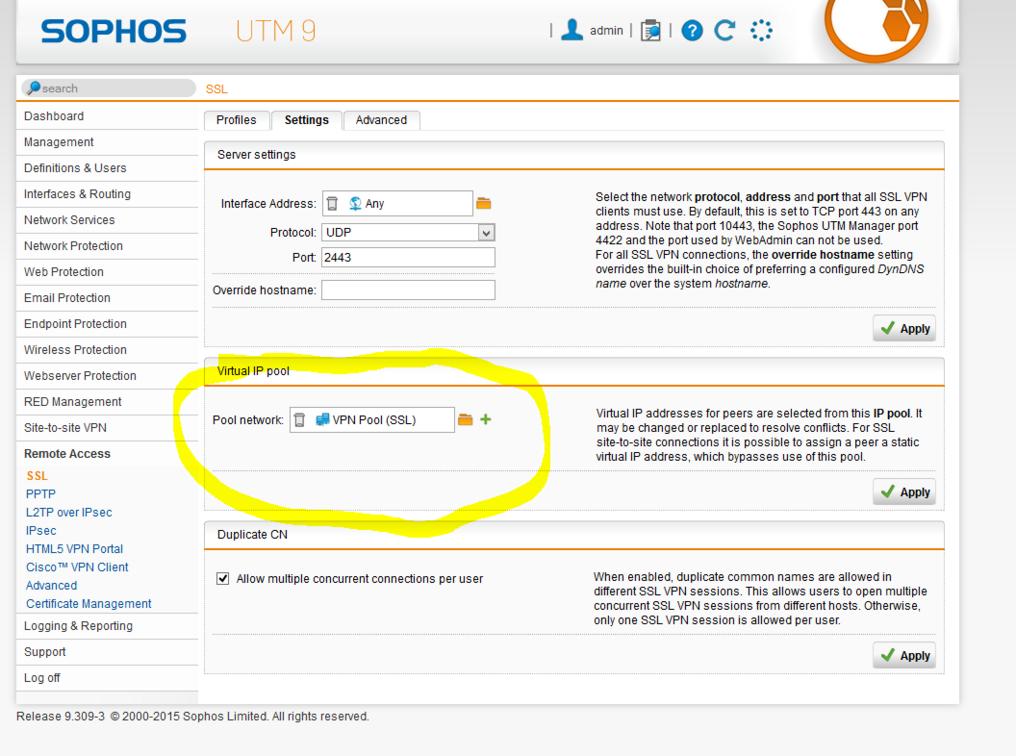Click the dotted spinner icon in header

[x=761, y=30]
